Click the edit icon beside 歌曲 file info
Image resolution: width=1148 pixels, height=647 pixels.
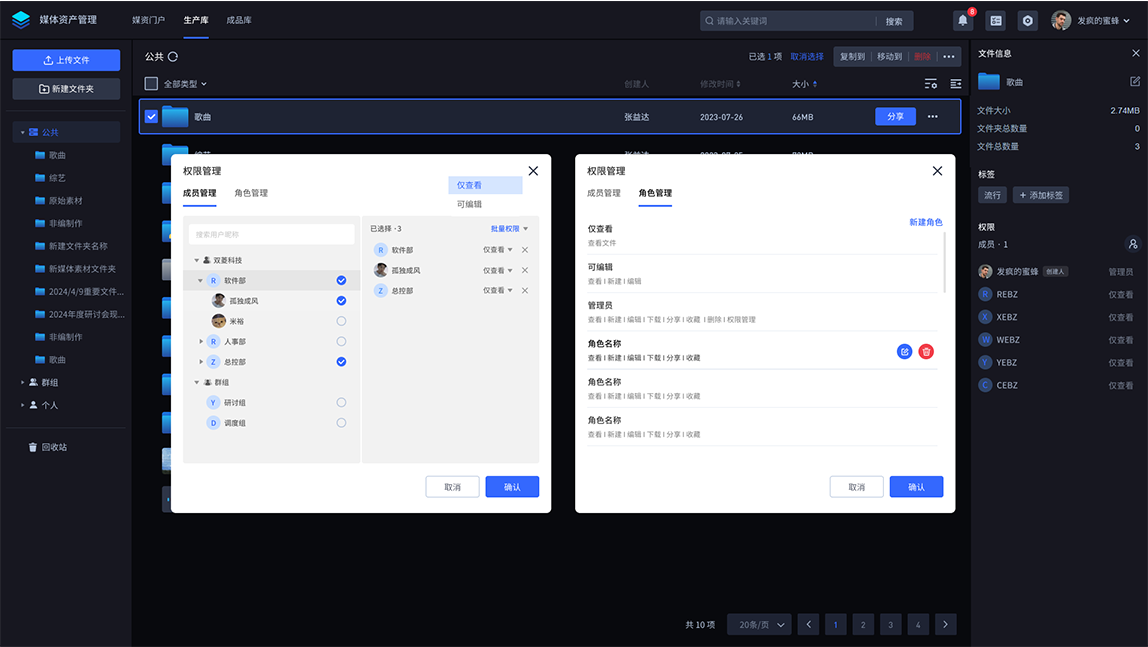(x=1134, y=81)
